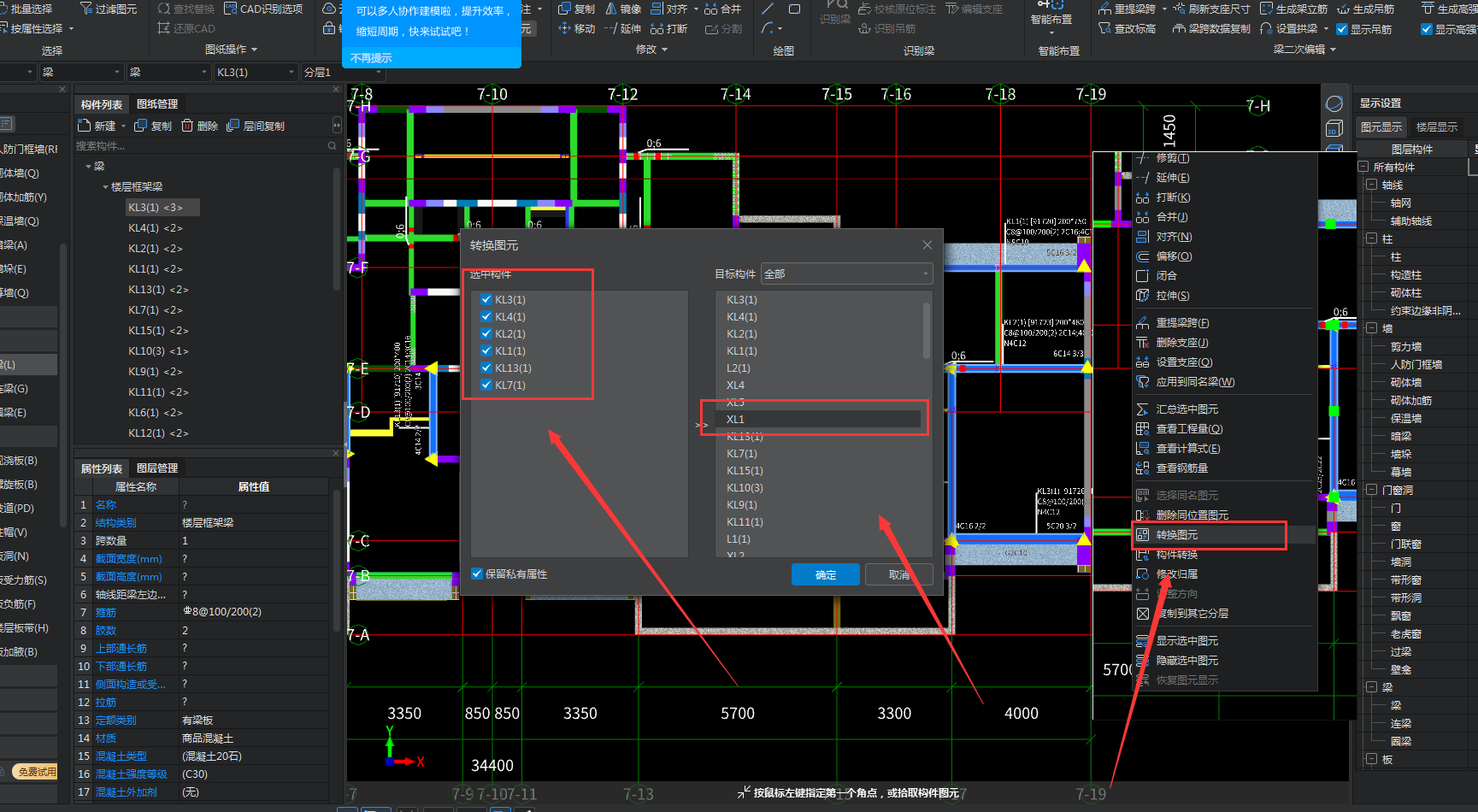
Task: Uncheck KL1(1) in selected components
Action: pyautogui.click(x=486, y=350)
